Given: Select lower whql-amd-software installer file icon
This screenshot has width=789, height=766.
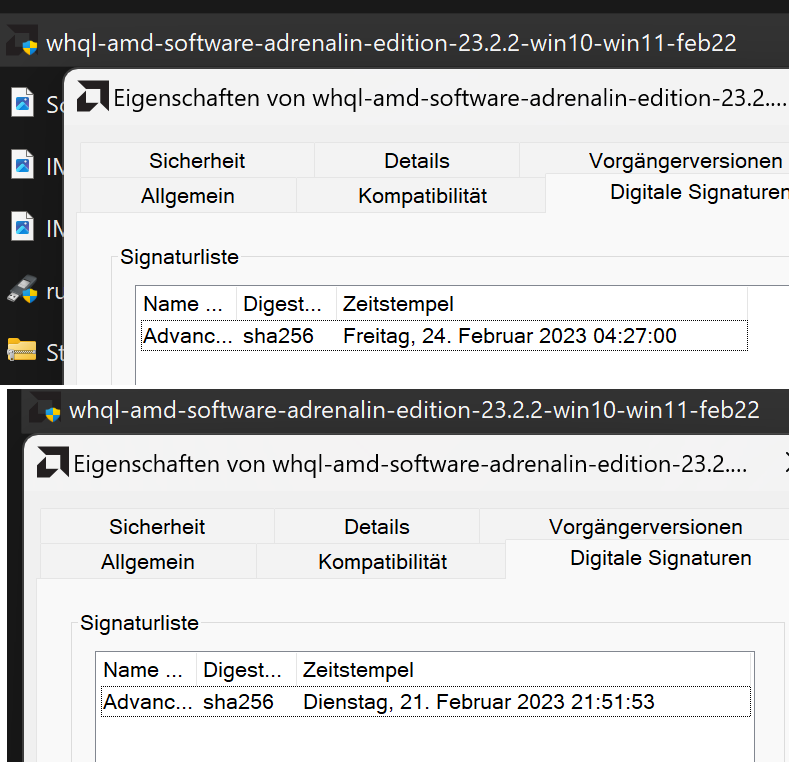Looking at the screenshot, I should tap(45, 408).
